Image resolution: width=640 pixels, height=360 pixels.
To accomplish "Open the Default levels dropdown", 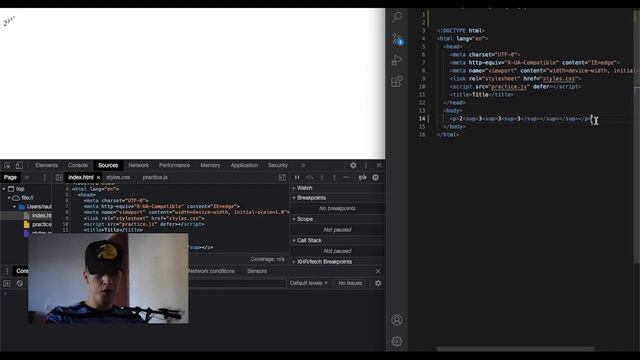I will (309, 283).
